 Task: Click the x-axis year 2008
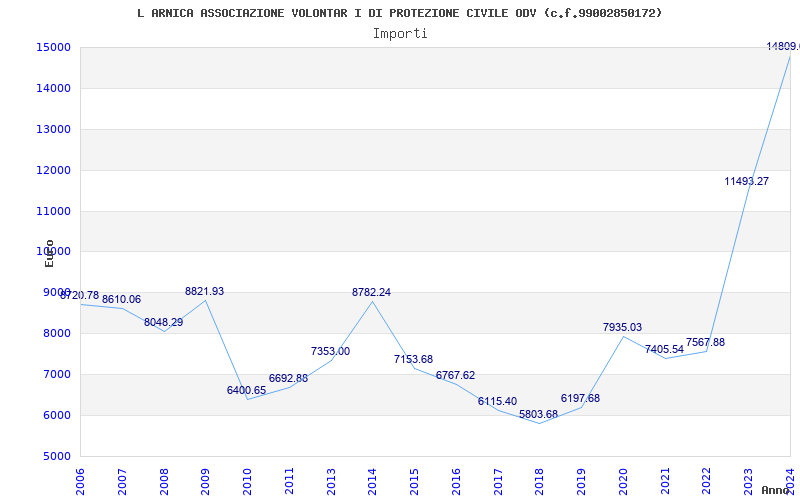[x=164, y=482]
